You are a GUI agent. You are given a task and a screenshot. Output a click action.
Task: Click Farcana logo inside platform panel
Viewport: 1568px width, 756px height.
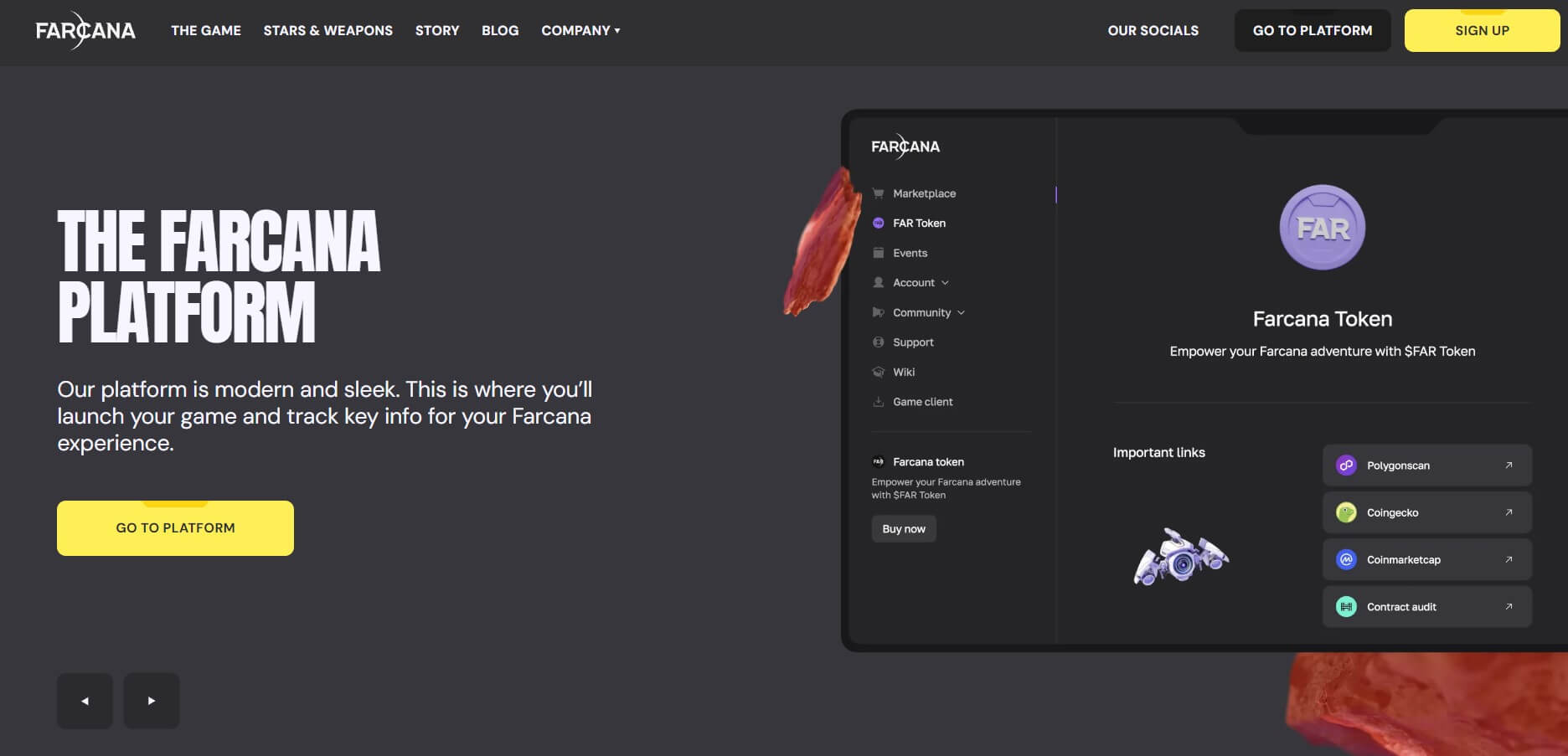(905, 147)
